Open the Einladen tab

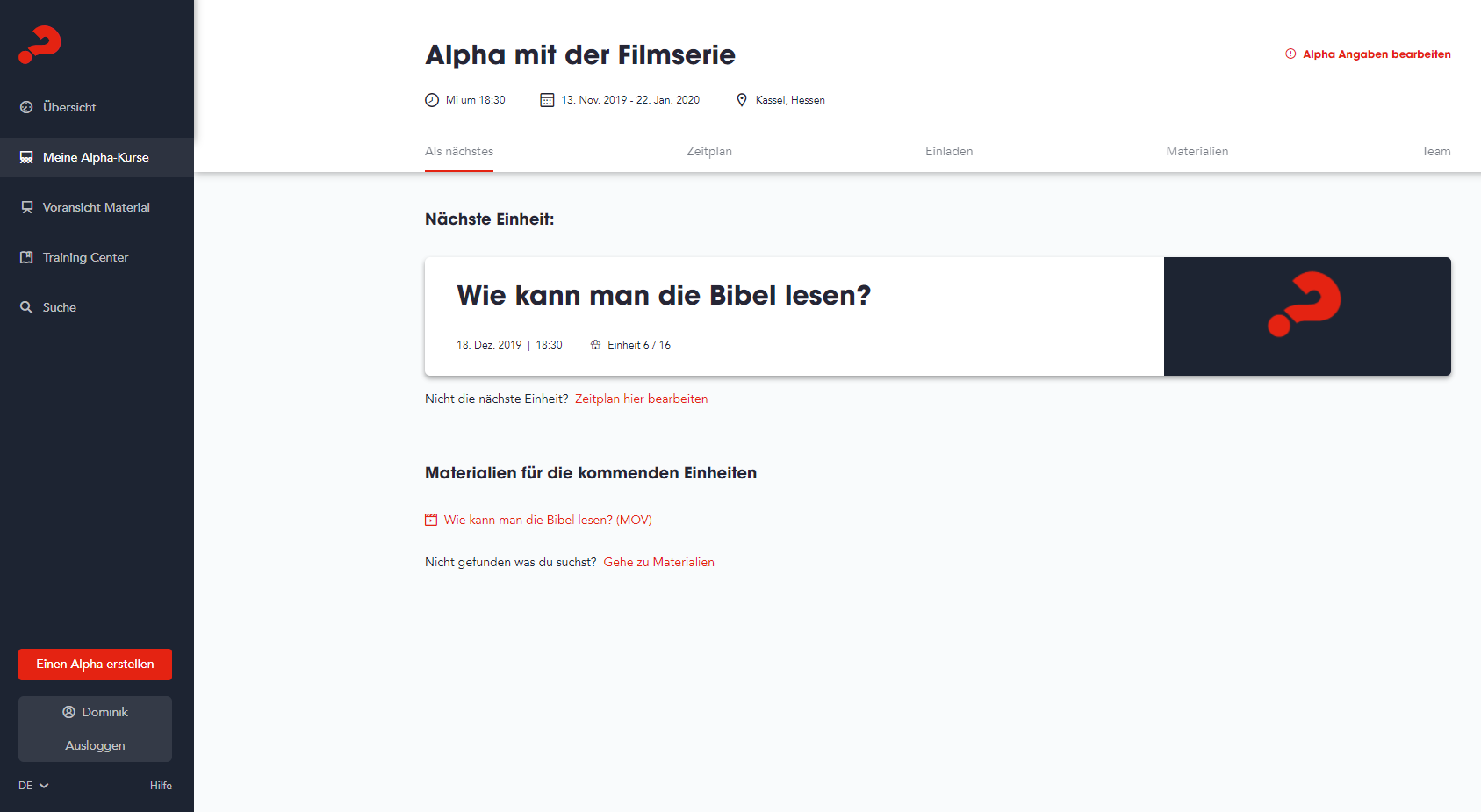(949, 151)
